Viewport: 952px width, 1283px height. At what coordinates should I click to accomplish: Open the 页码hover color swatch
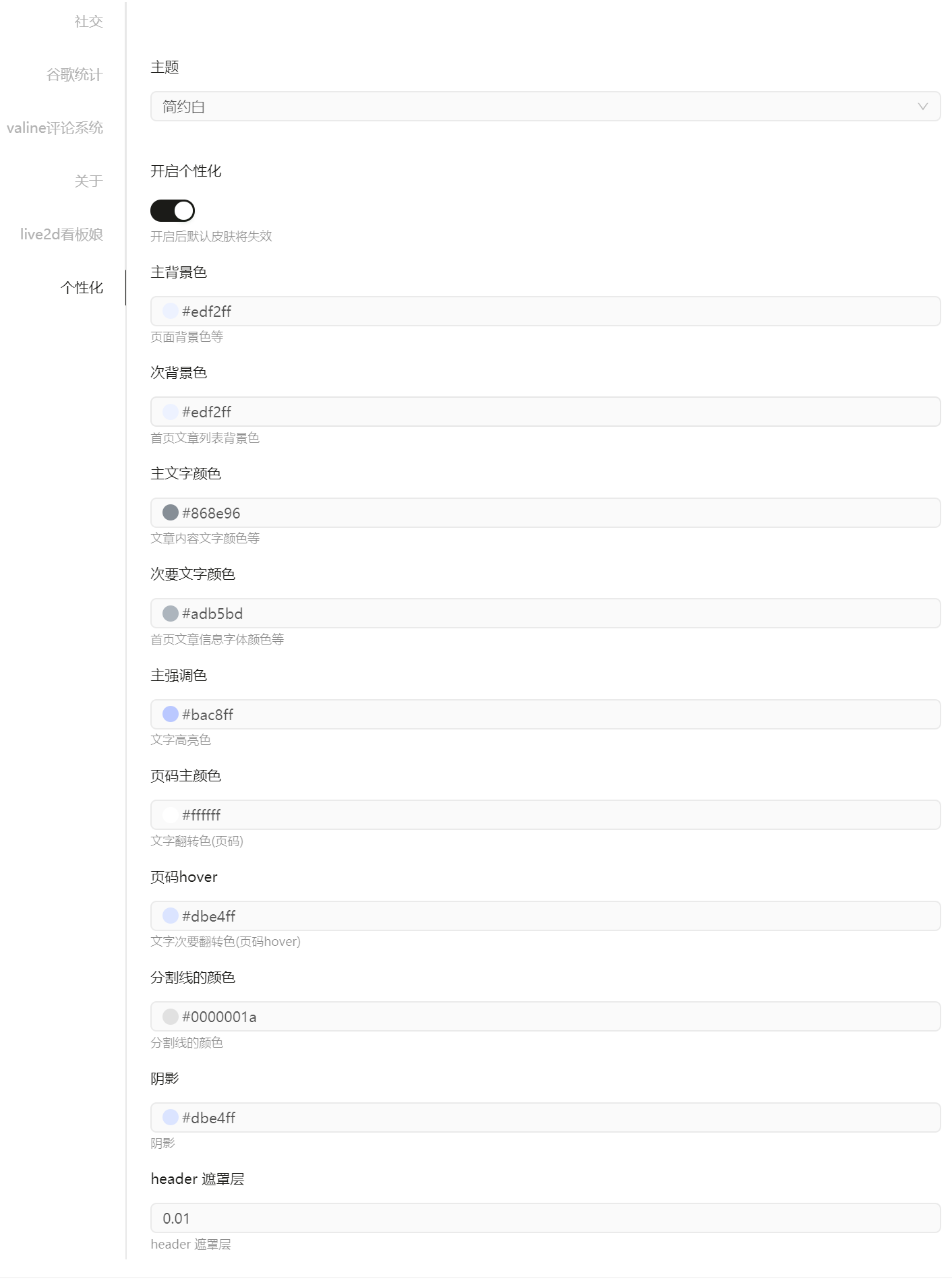click(171, 916)
